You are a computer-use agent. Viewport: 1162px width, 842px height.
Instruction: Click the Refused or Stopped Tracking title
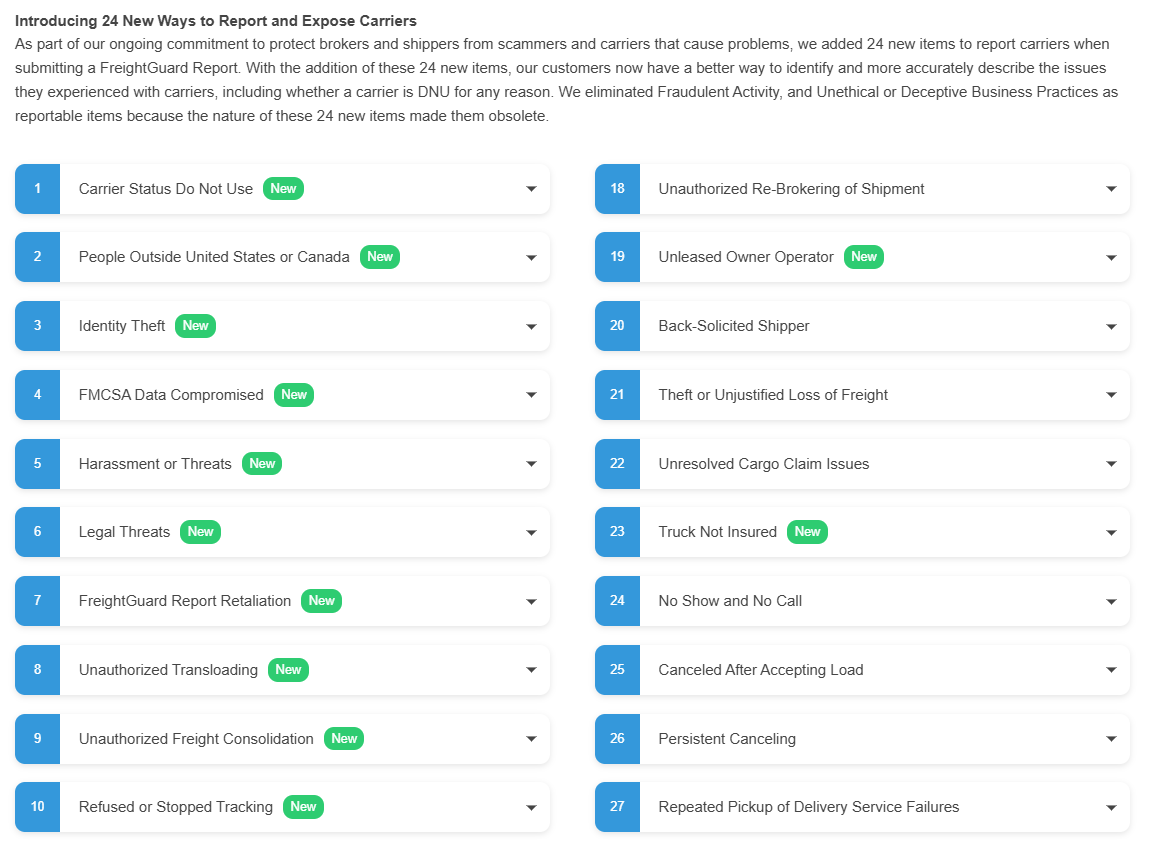point(176,807)
